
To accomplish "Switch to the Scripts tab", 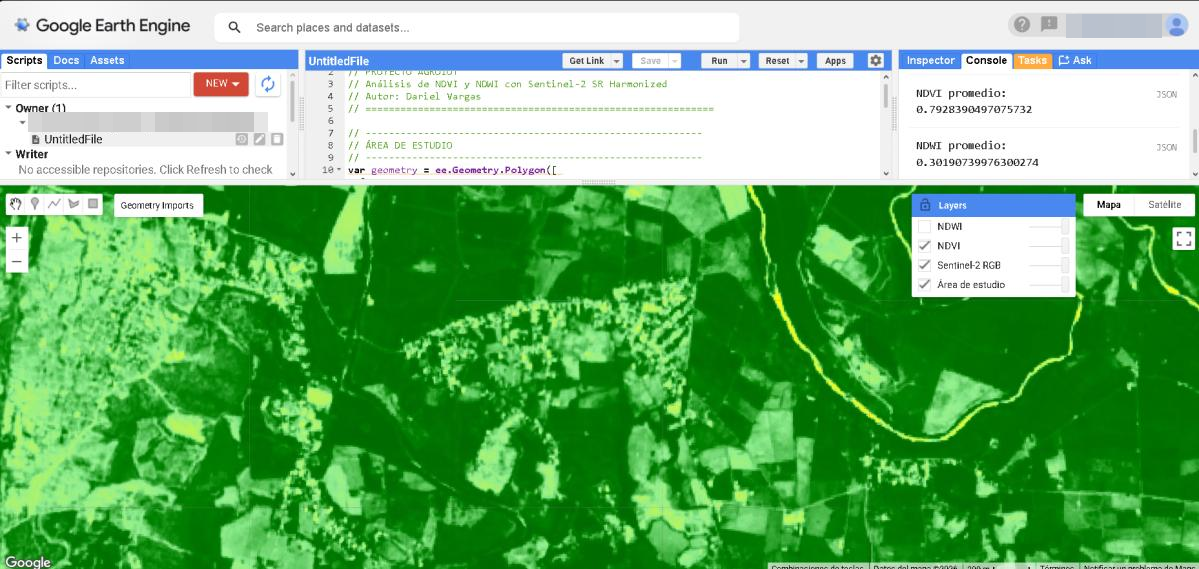I will [x=24, y=60].
